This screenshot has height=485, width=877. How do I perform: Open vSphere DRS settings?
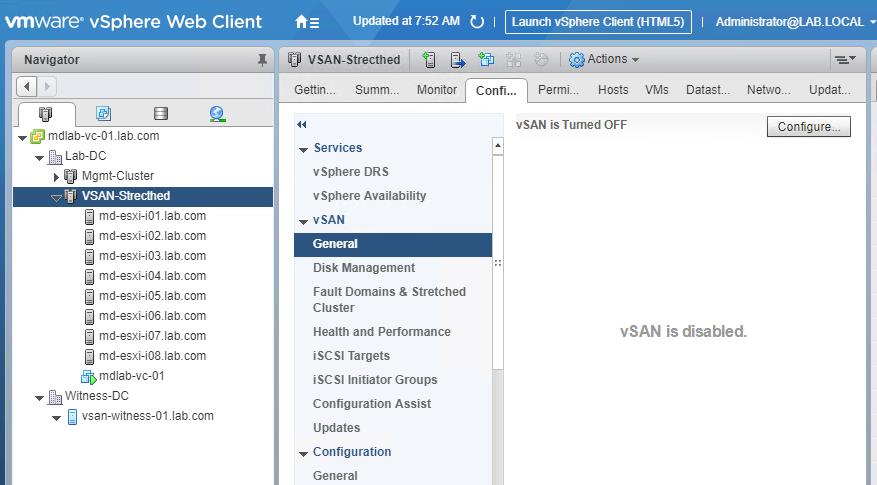351,172
